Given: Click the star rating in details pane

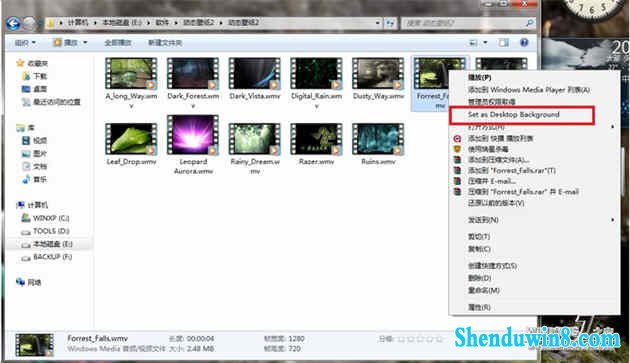Looking at the screenshot, I should (420, 339).
